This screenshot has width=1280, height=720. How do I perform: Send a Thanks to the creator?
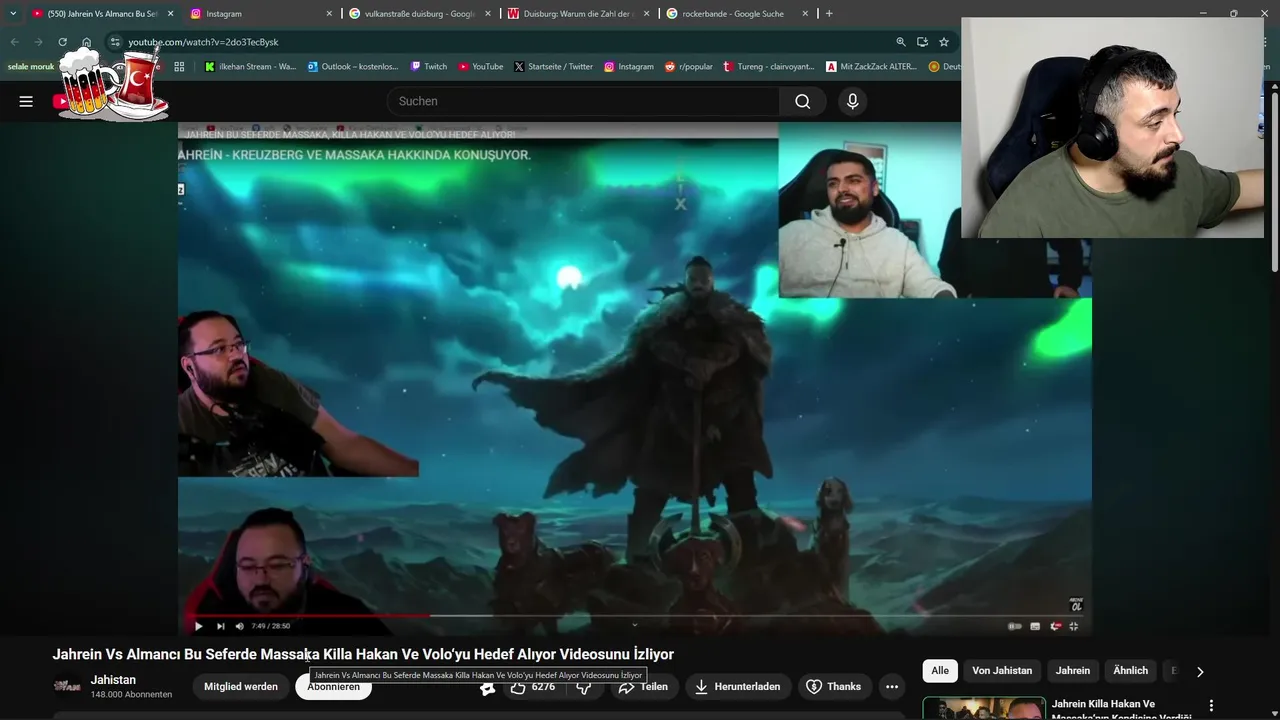click(834, 687)
